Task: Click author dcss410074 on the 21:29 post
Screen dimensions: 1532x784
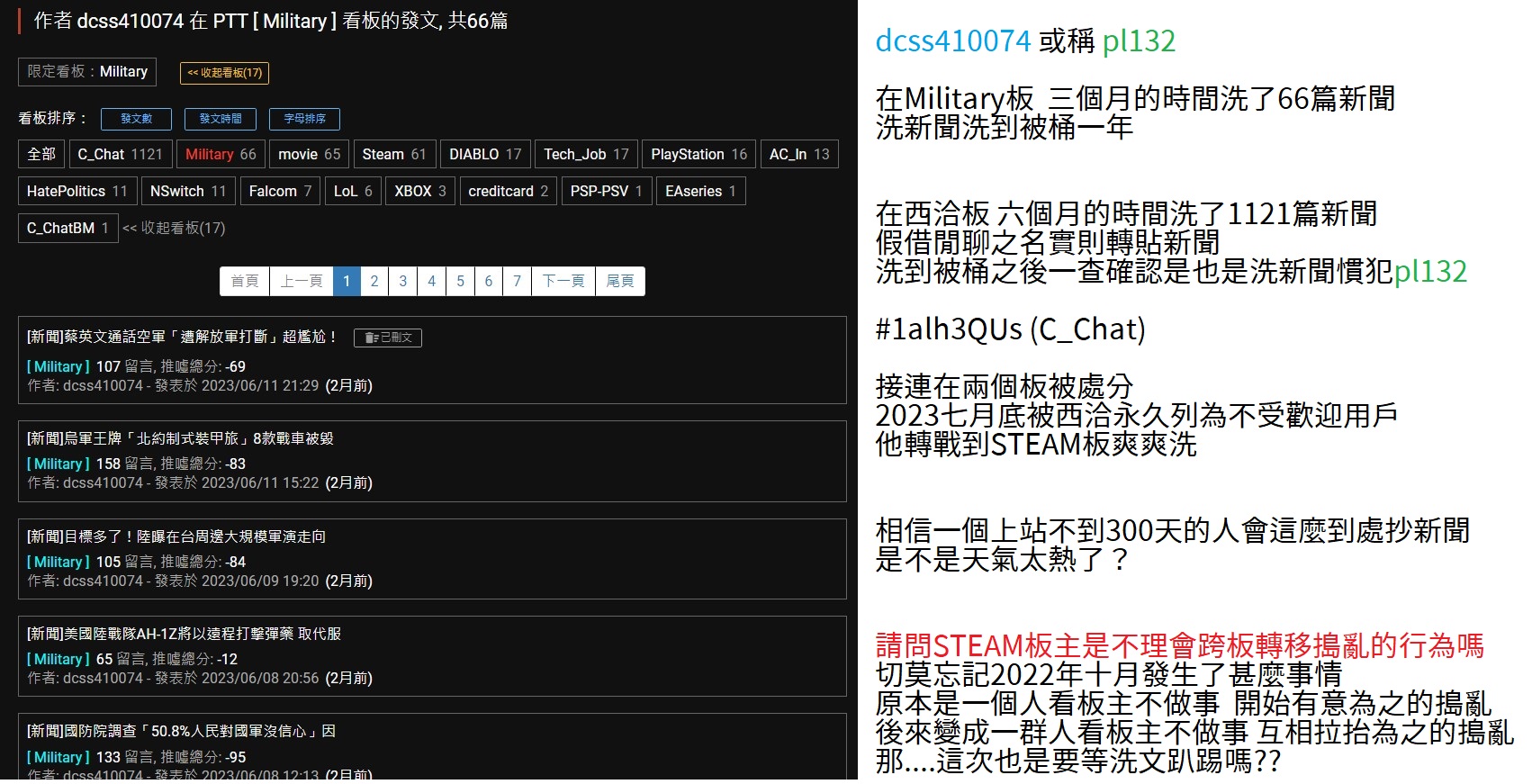Action: (103, 385)
